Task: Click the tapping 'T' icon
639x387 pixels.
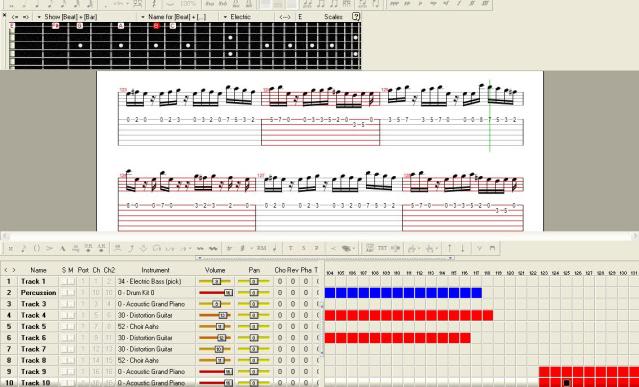Action: pos(291,248)
